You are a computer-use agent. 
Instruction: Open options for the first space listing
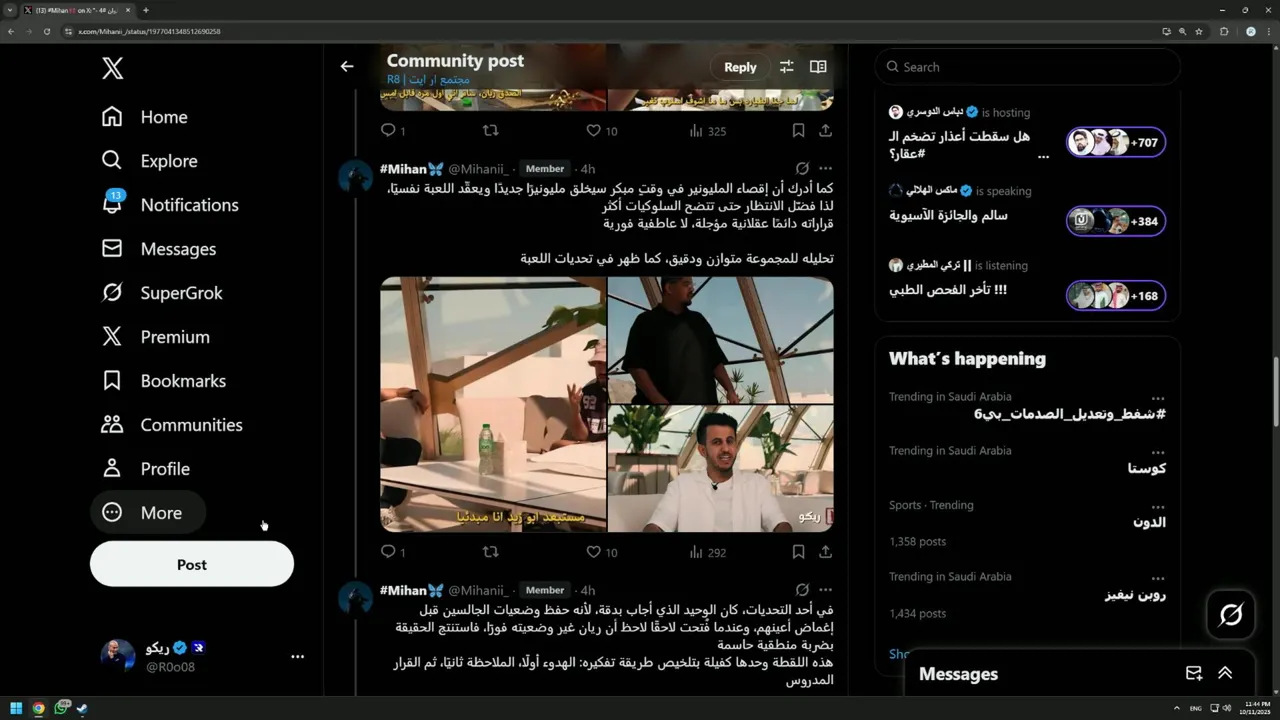[x=1043, y=157]
